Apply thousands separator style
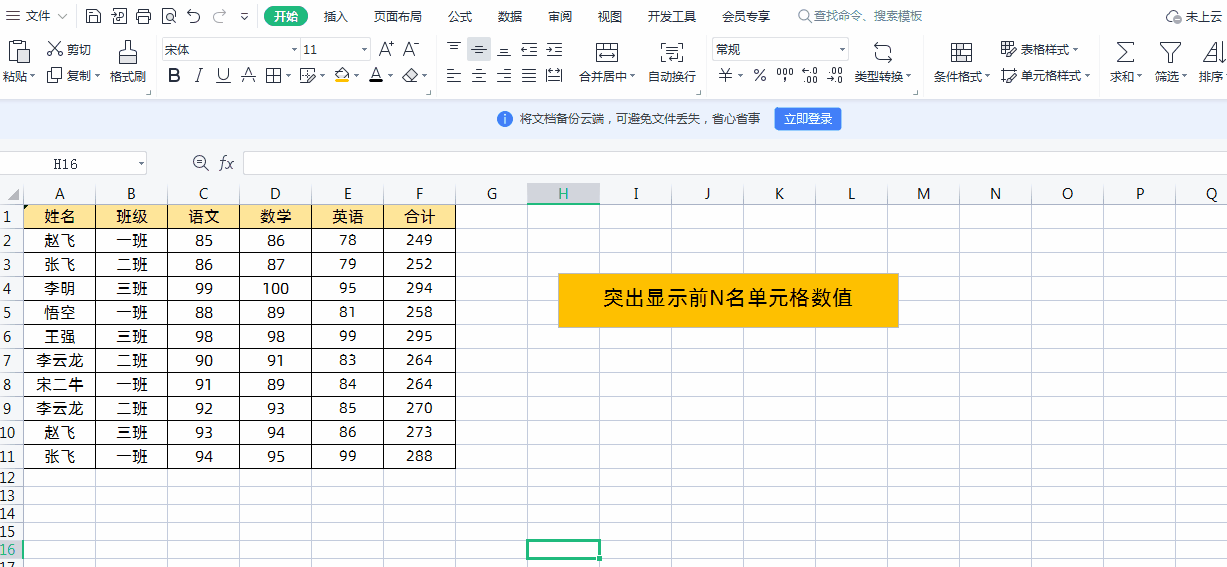1227x567 pixels. pos(785,75)
